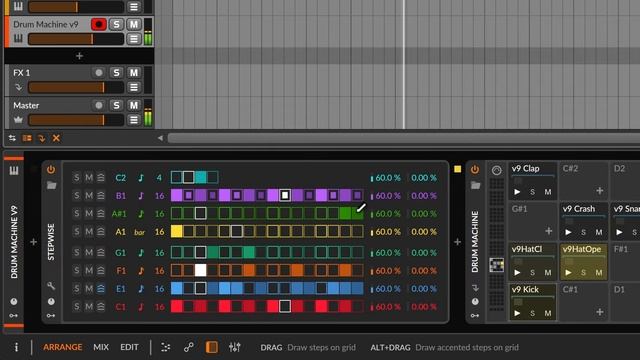Toggle first step in C1 lane
Screen dimensions: 640x360
click(x=176, y=307)
